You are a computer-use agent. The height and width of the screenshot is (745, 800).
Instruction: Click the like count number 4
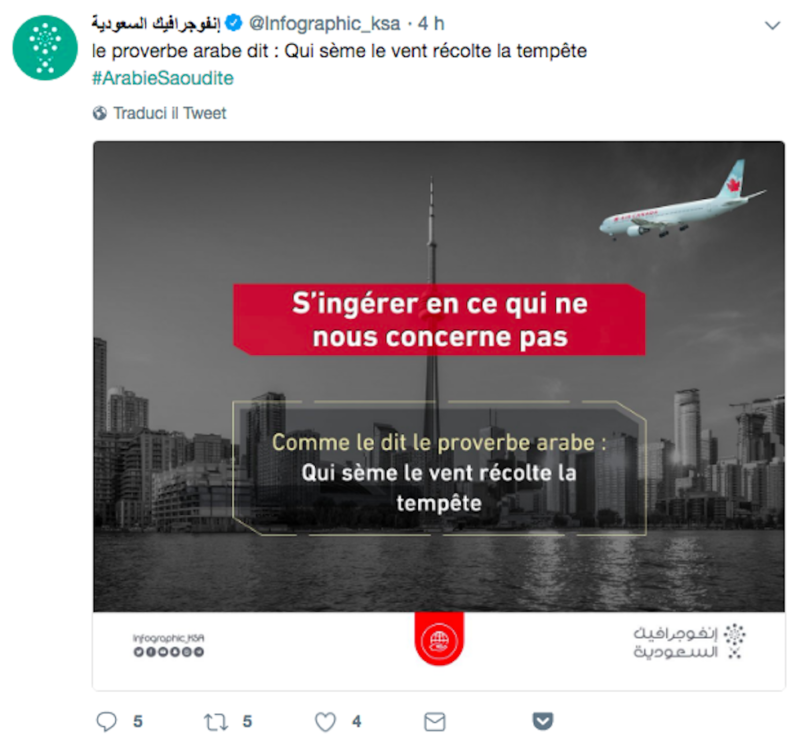point(357,722)
